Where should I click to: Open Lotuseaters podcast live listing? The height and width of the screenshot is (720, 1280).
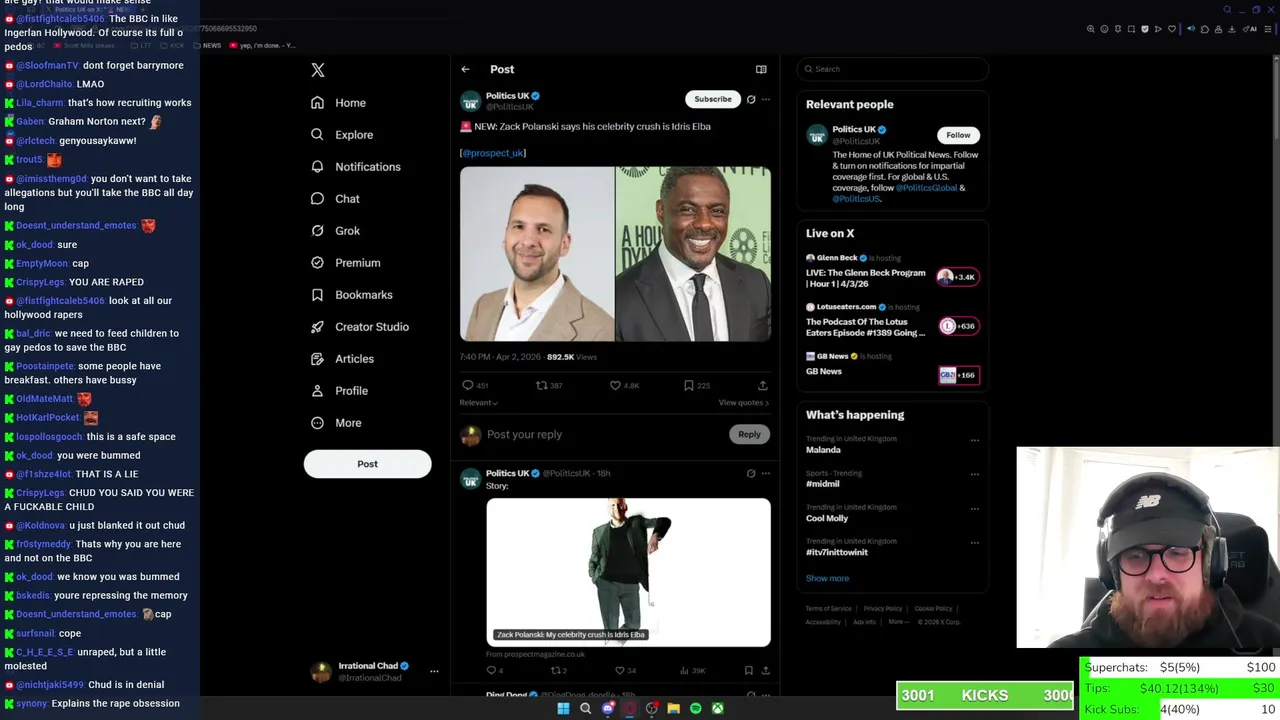point(893,321)
